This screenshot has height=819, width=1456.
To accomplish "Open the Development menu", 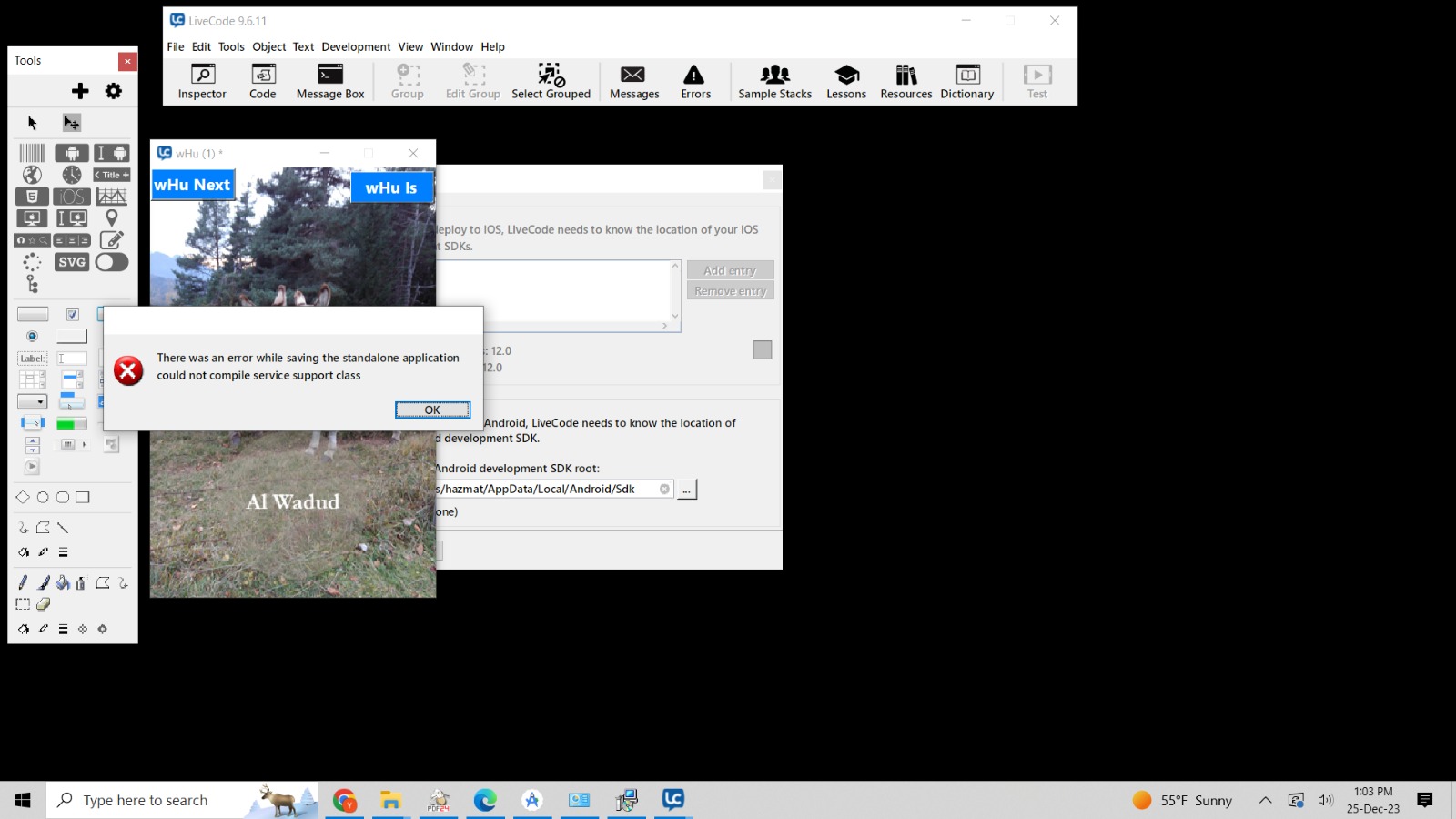I will pos(356,46).
